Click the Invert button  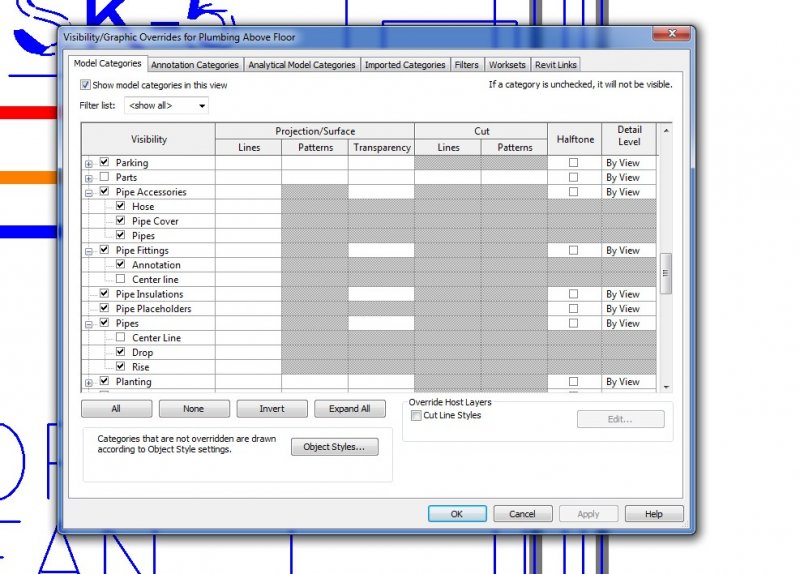pos(272,409)
